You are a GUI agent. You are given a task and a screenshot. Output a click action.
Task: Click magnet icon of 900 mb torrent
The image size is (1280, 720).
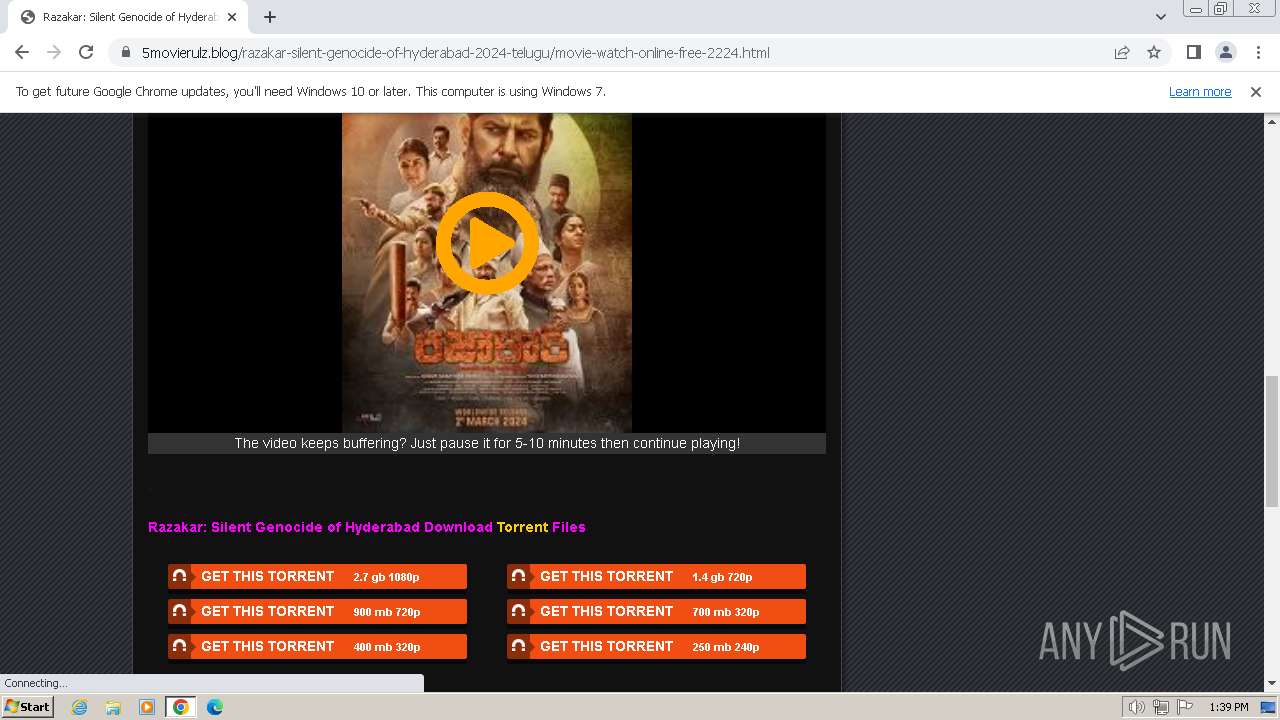tap(179, 611)
